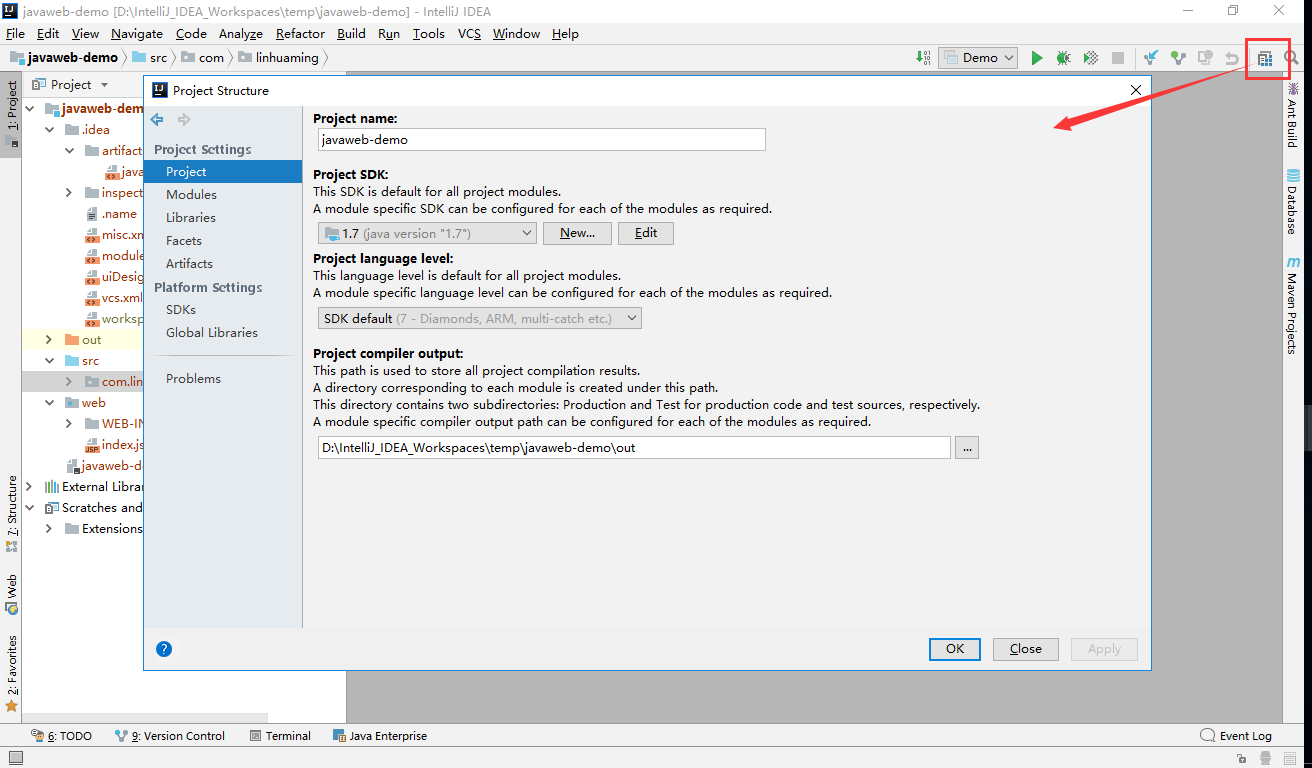The height and width of the screenshot is (768, 1312).
Task: Open the Z: Structure side tab
Action: [x=12, y=514]
